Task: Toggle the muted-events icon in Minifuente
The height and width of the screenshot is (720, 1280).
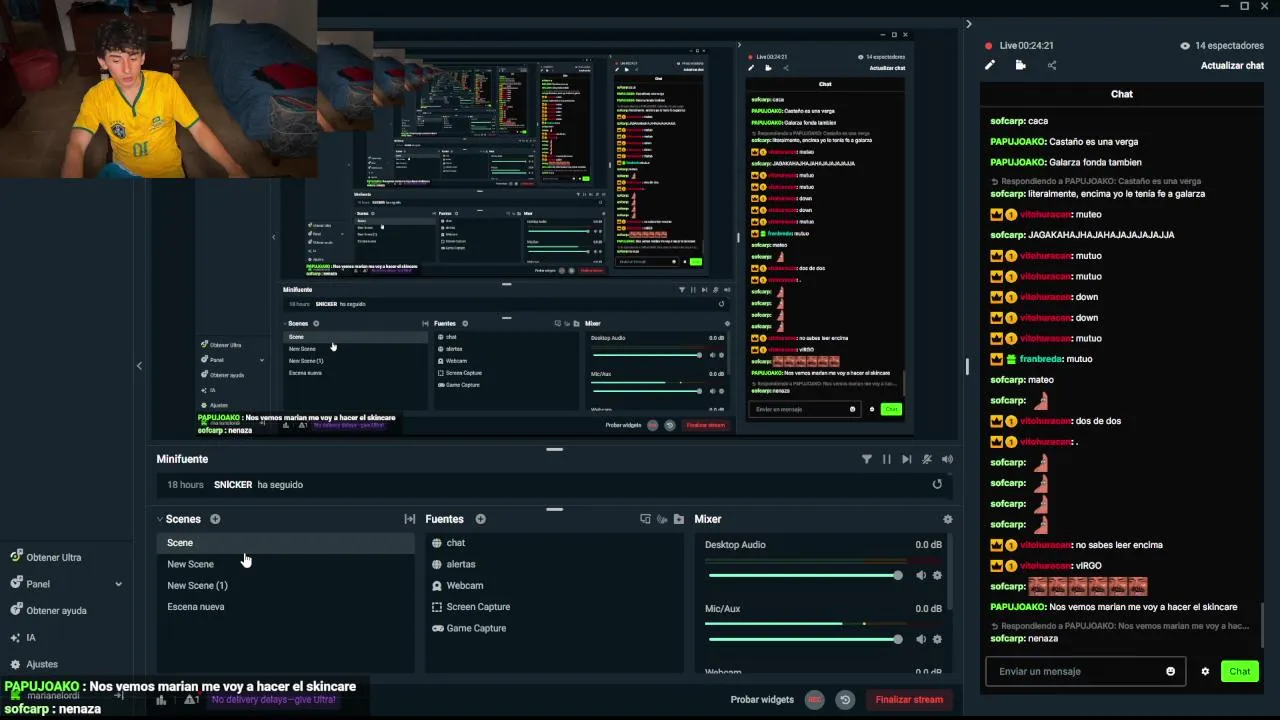Action: [927, 459]
